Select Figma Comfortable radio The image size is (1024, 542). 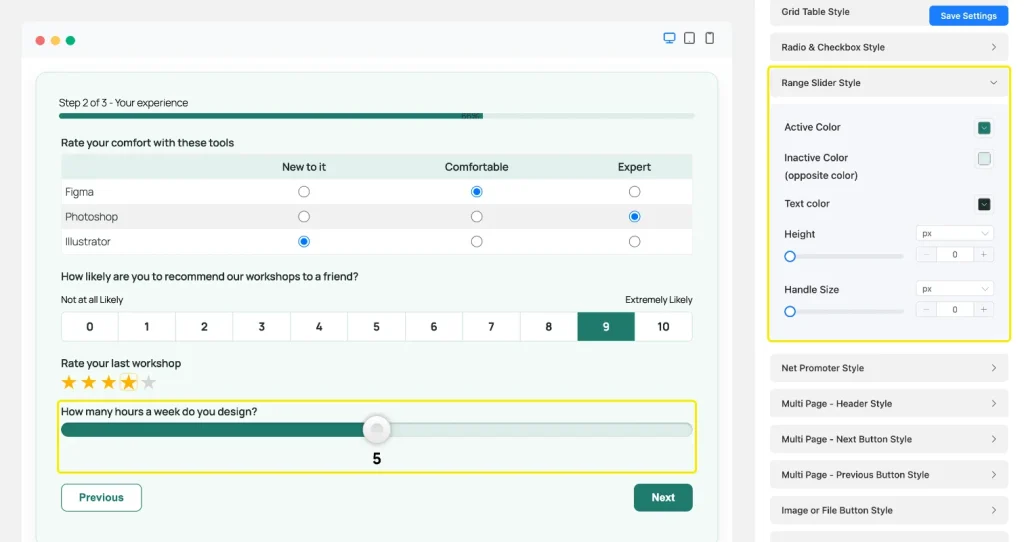477,192
